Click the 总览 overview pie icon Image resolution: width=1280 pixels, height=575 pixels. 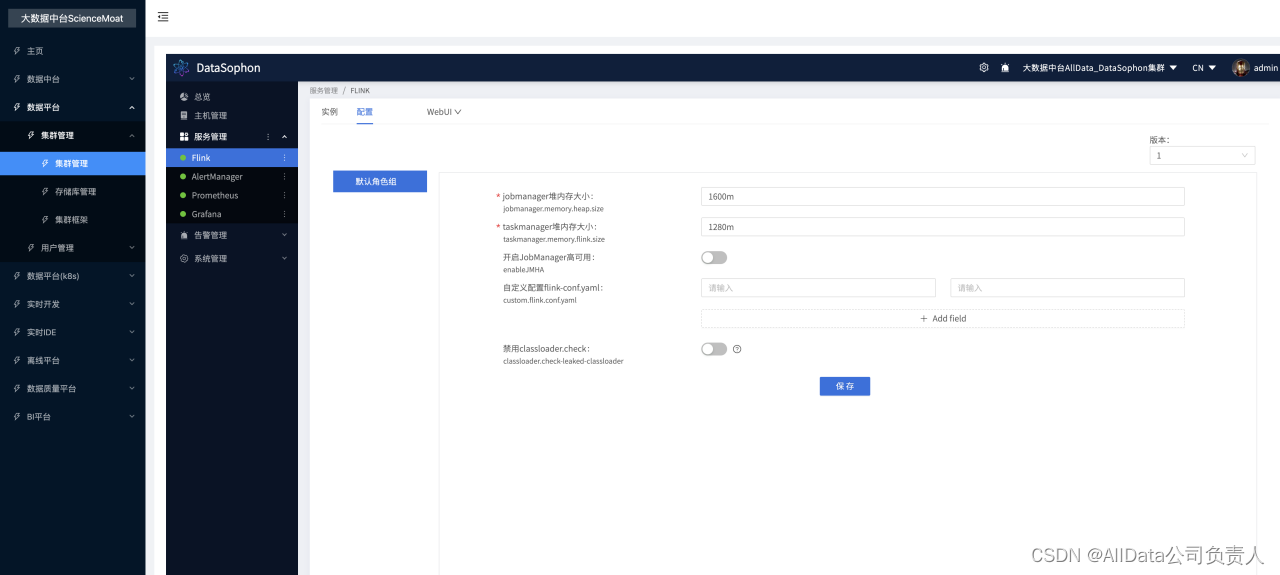[184, 97]
